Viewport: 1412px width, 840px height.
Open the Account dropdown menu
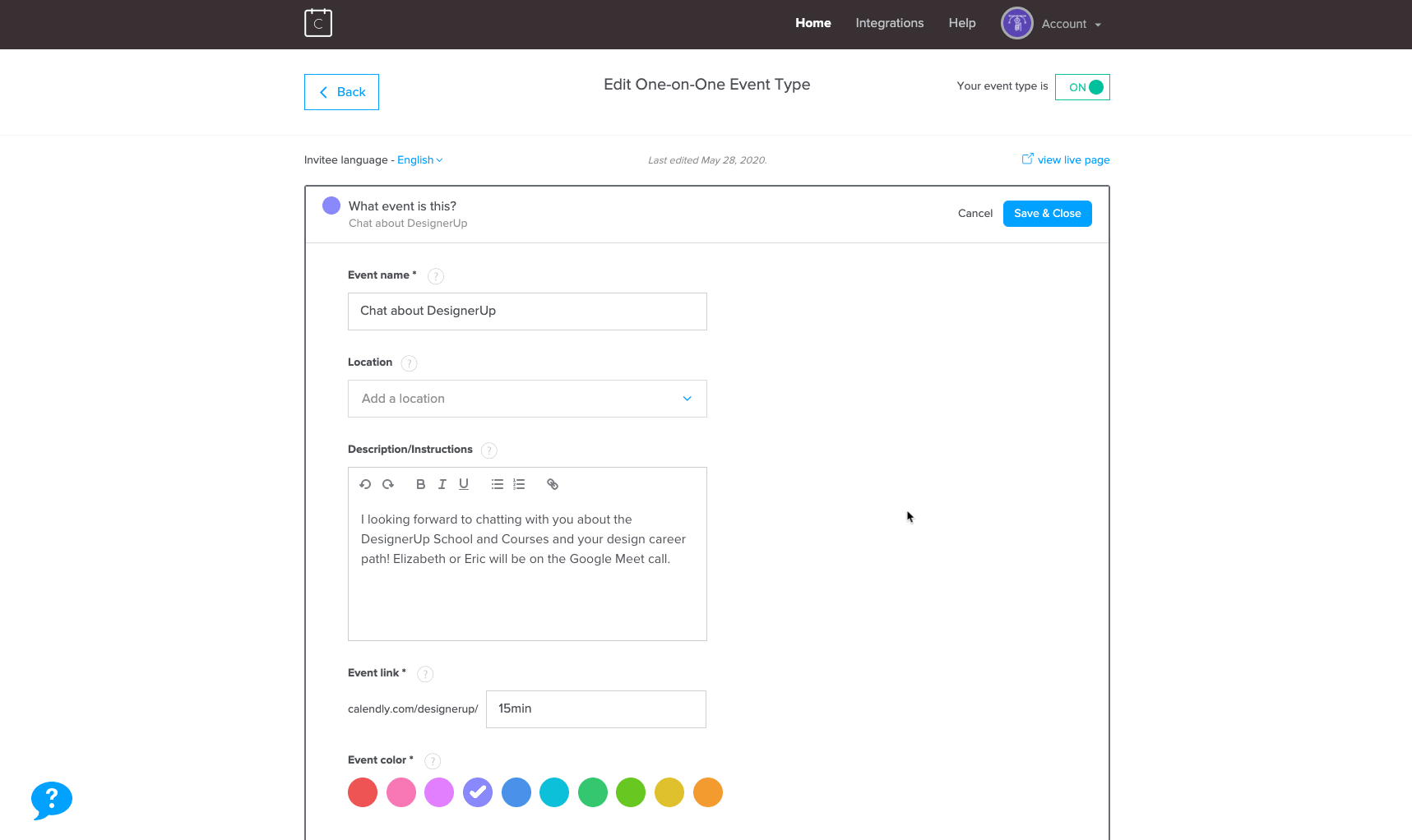(1071, 24)
